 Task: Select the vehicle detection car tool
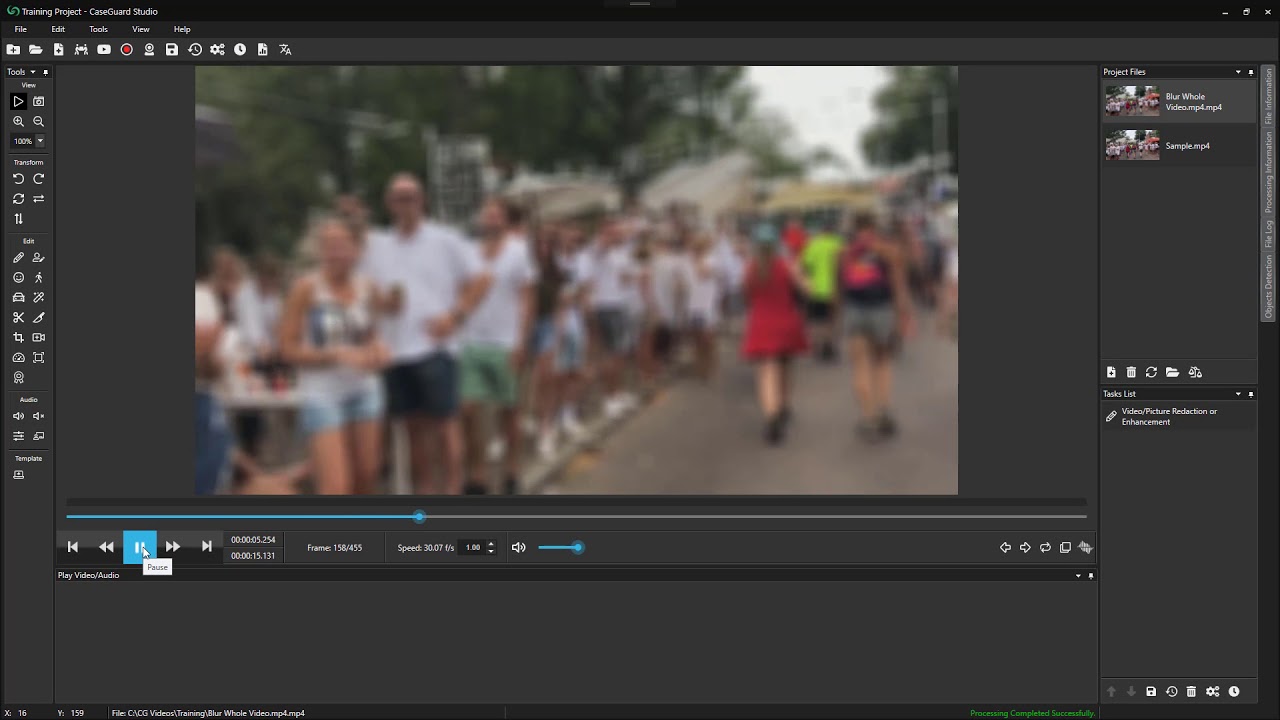[x=18, y=298]
